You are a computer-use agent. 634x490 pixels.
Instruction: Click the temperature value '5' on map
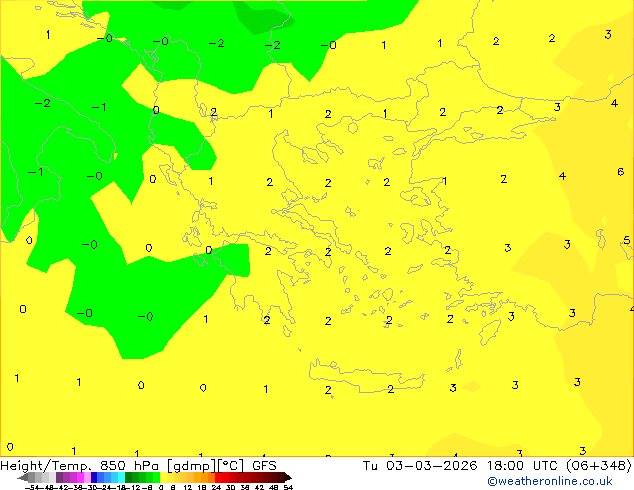click(x=626, y=240)
